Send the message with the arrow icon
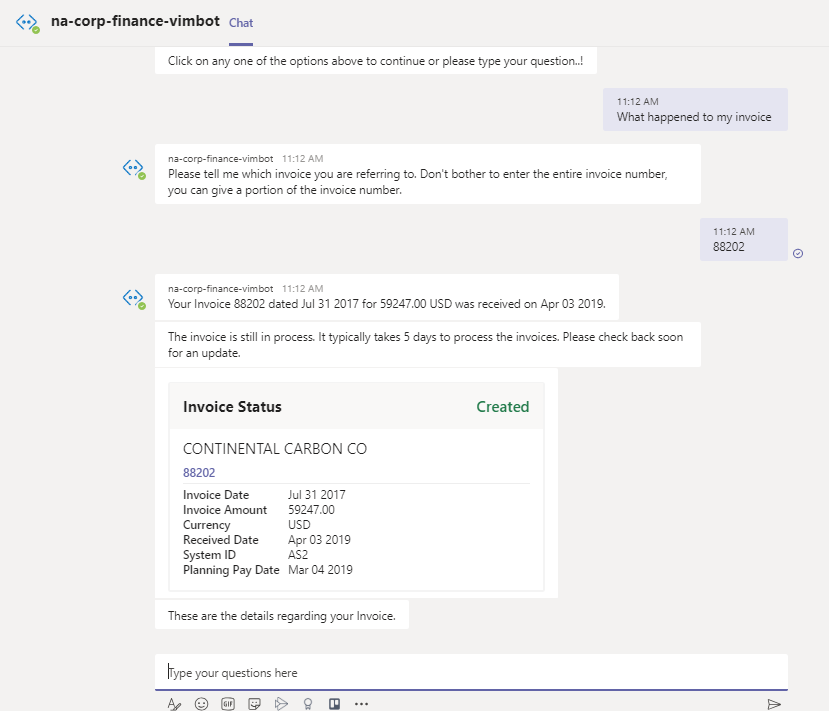This screenshot has width=829, height=711. click(773, 704)
